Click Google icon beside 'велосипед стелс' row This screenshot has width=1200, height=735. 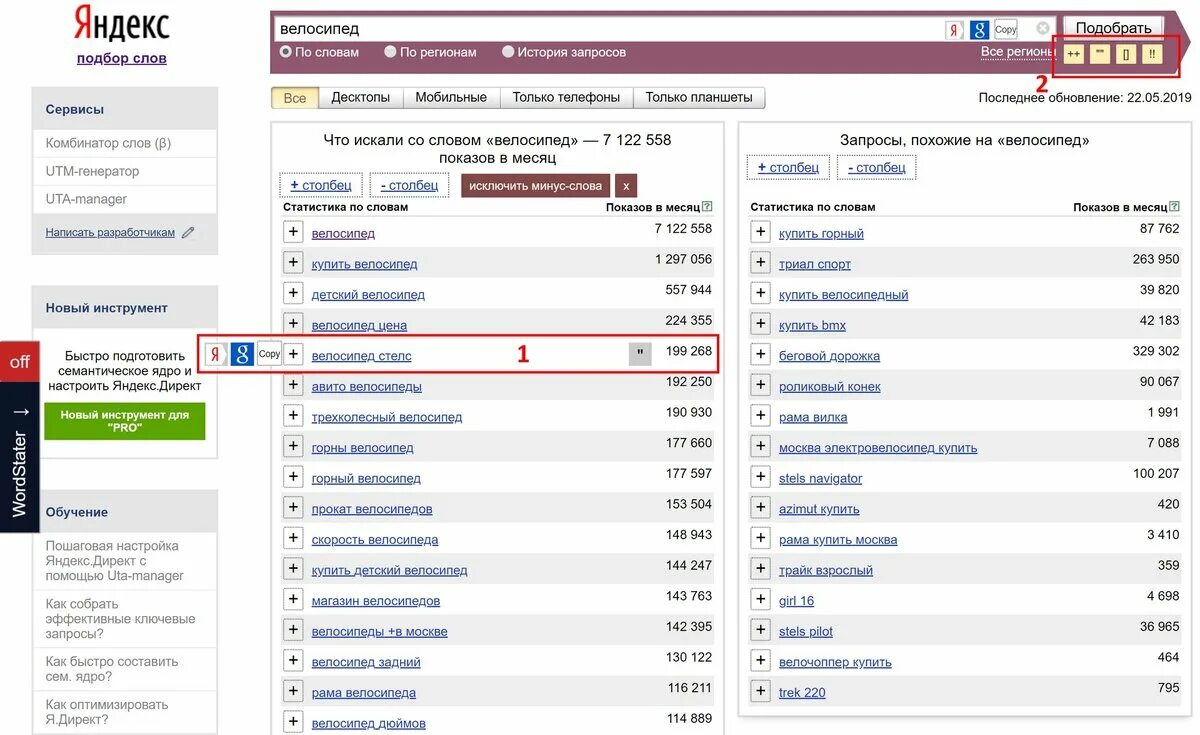[x=242, y=354]
